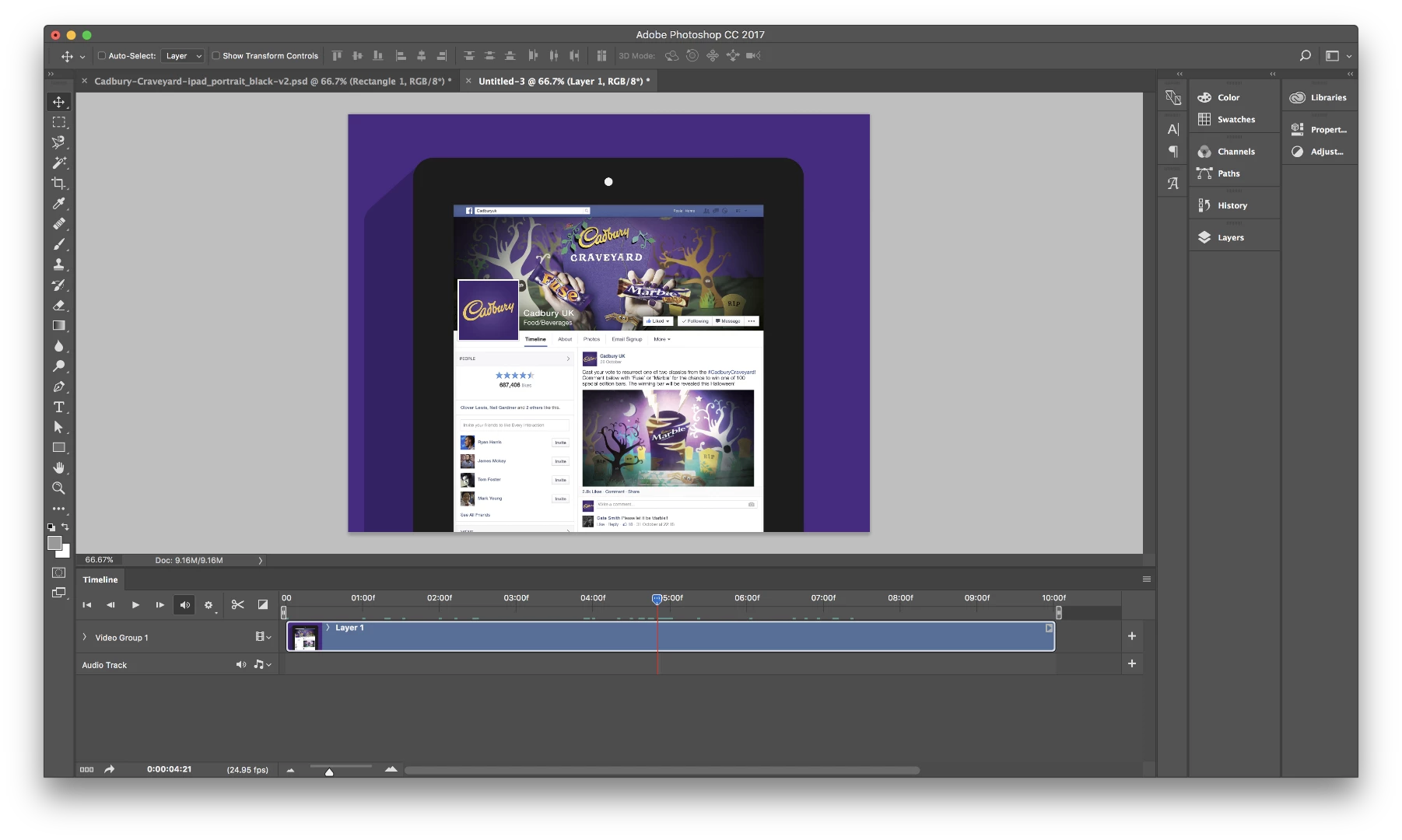The height and width of the screenshot is (840, 1402).
Task: Add audio to the Audio Track
Action: (1132, 663)
